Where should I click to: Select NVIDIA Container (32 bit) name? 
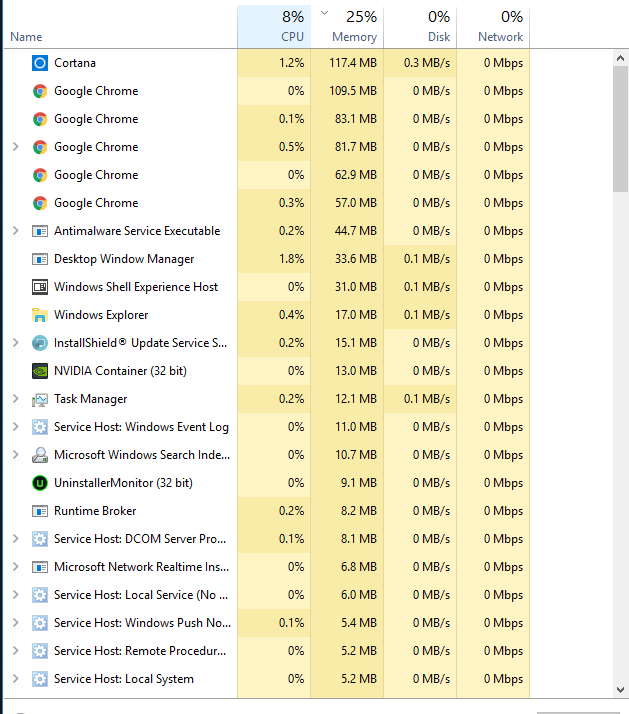[x=120, y=371]
